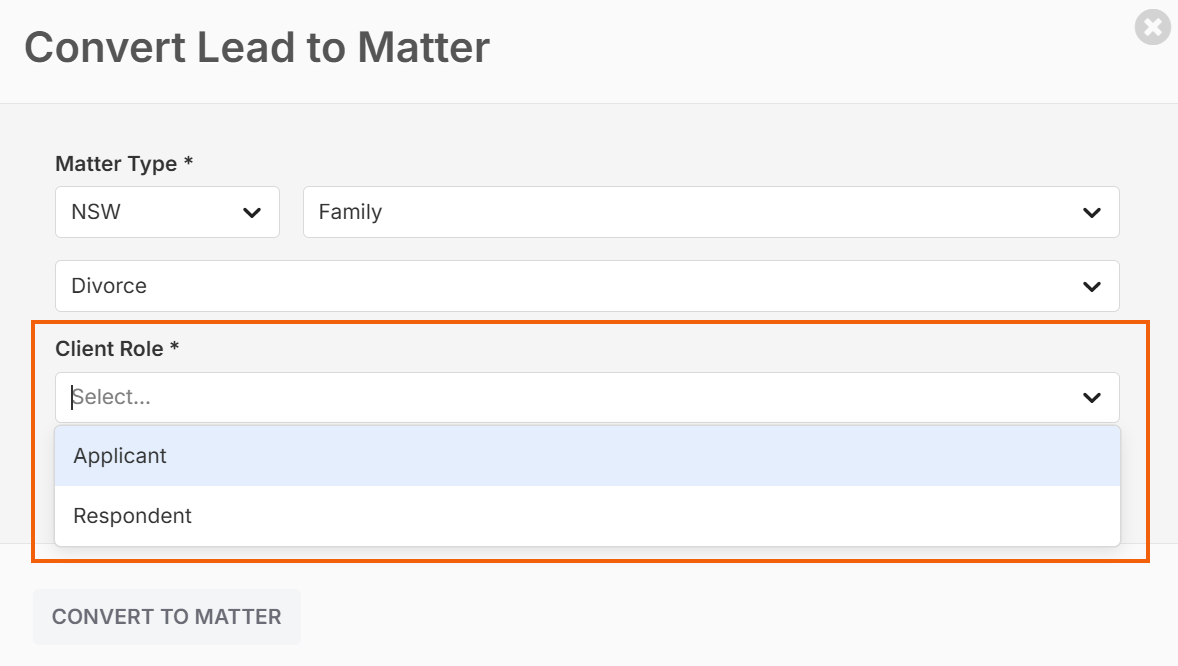Click the Convert Lead to Matter heading
Viewport: 1178px width, 666px height.
(x=257, y=47)
